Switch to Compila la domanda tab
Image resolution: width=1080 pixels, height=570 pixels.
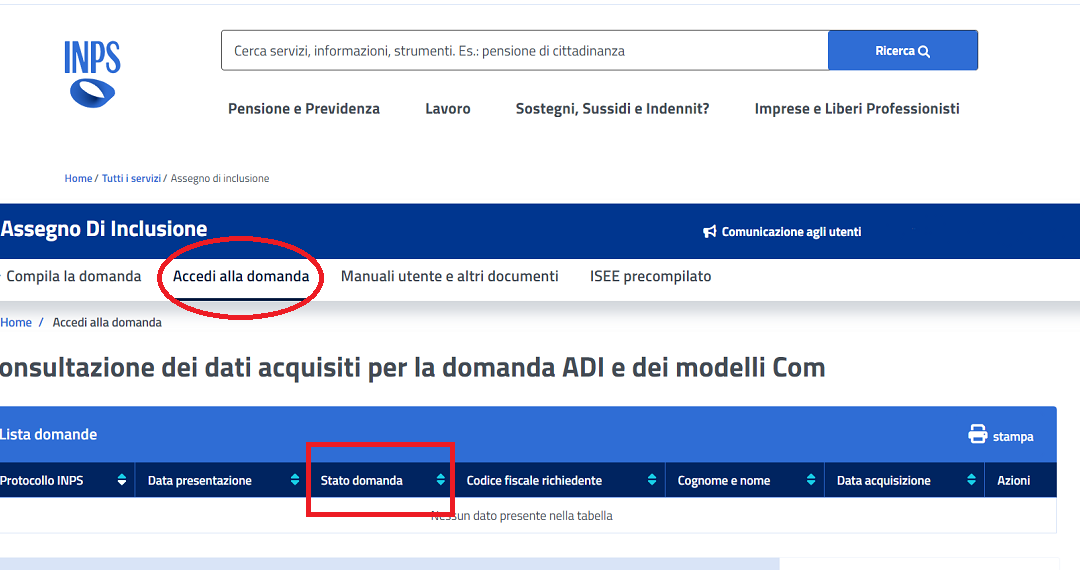pyautogui.click(x=74, y=276)
